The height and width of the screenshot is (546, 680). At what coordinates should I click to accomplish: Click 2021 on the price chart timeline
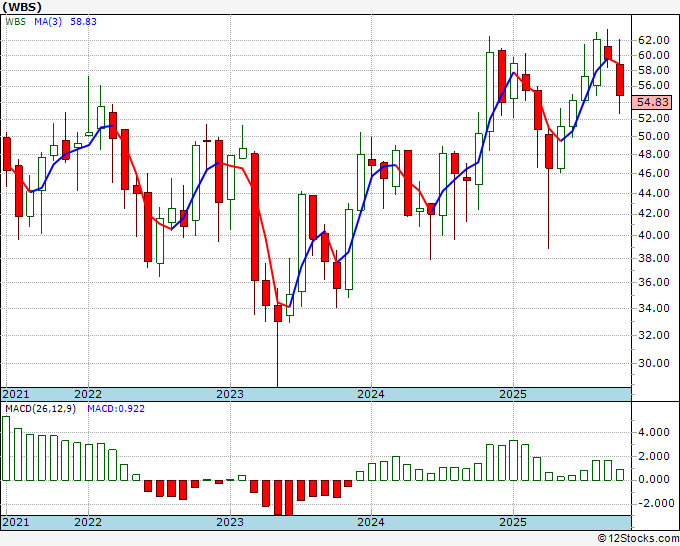pos(16,394)
